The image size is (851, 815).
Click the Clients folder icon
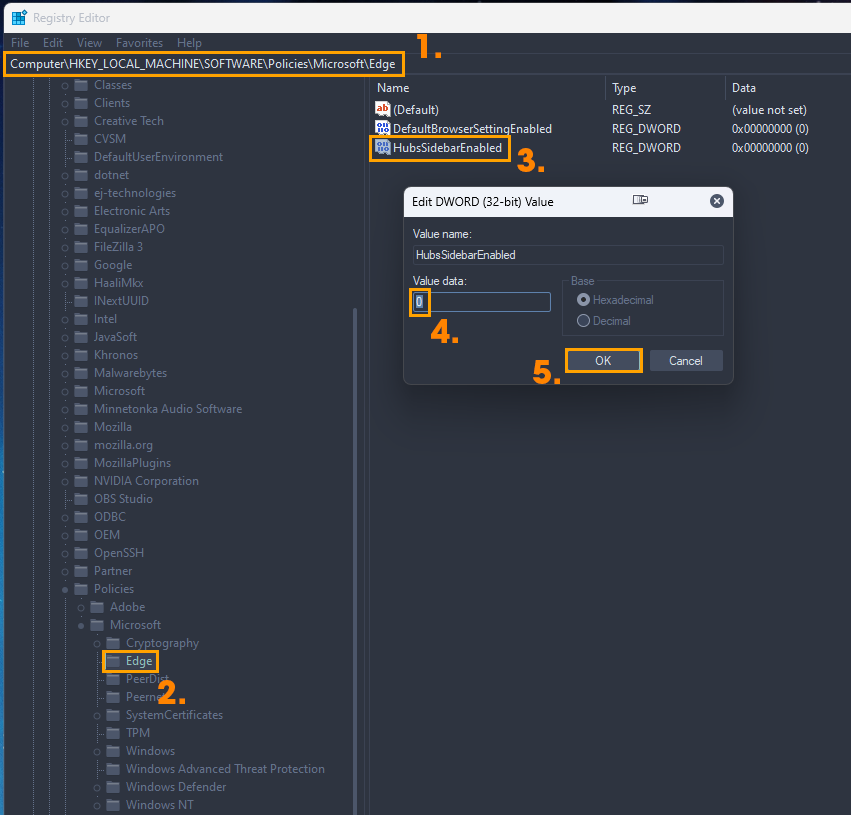(81, 103)
